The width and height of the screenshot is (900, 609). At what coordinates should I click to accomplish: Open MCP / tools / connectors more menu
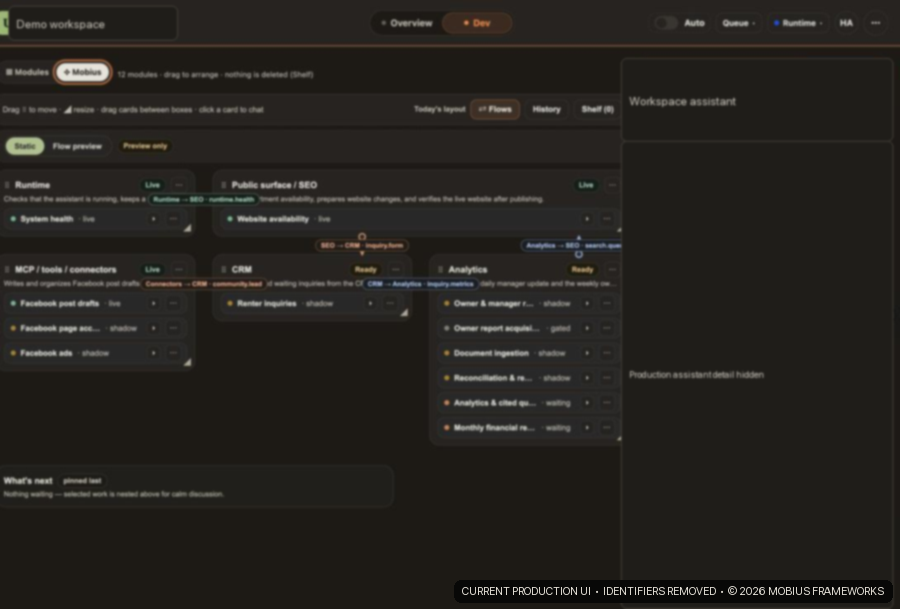pos(179,269)
